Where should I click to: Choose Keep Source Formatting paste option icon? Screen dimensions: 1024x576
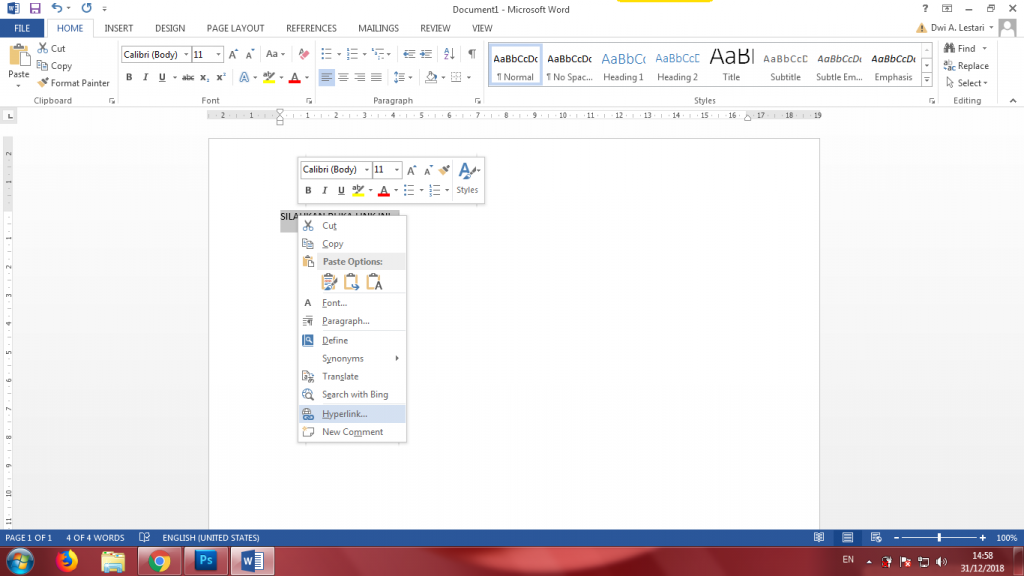point(329,282)
